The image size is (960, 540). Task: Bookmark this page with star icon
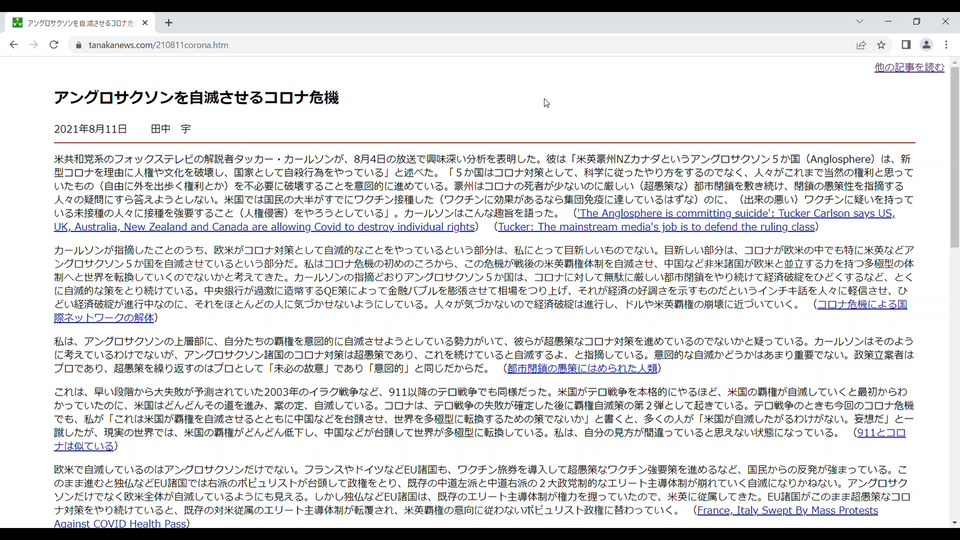881,45
